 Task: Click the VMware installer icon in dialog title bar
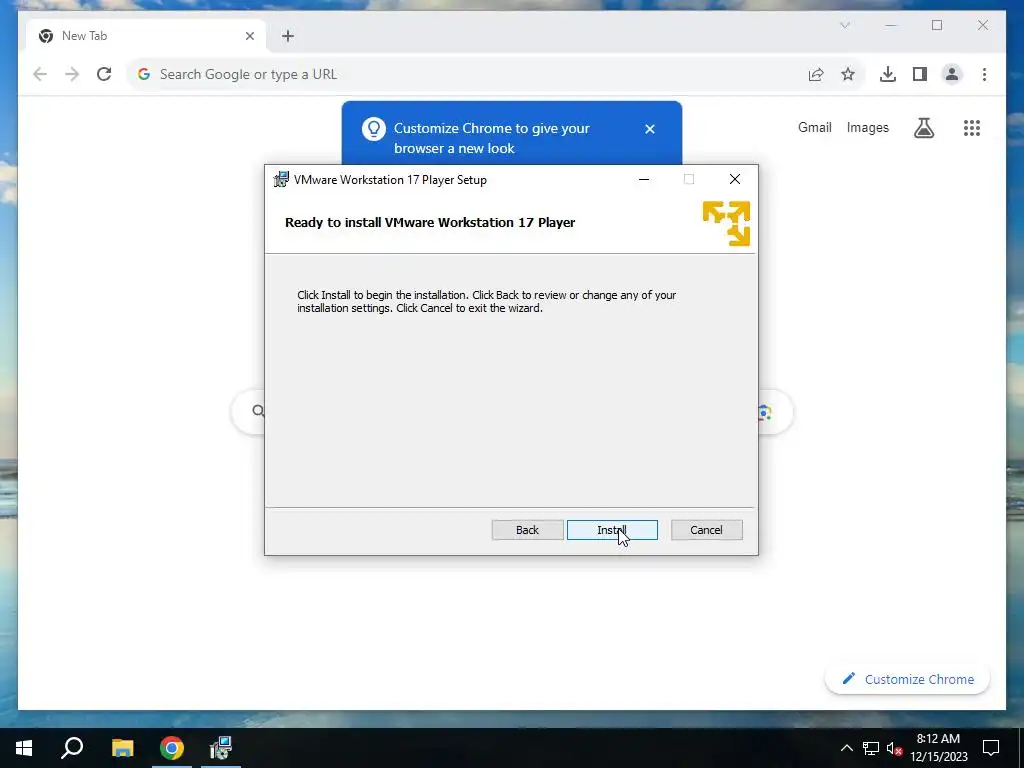[281, 179]
